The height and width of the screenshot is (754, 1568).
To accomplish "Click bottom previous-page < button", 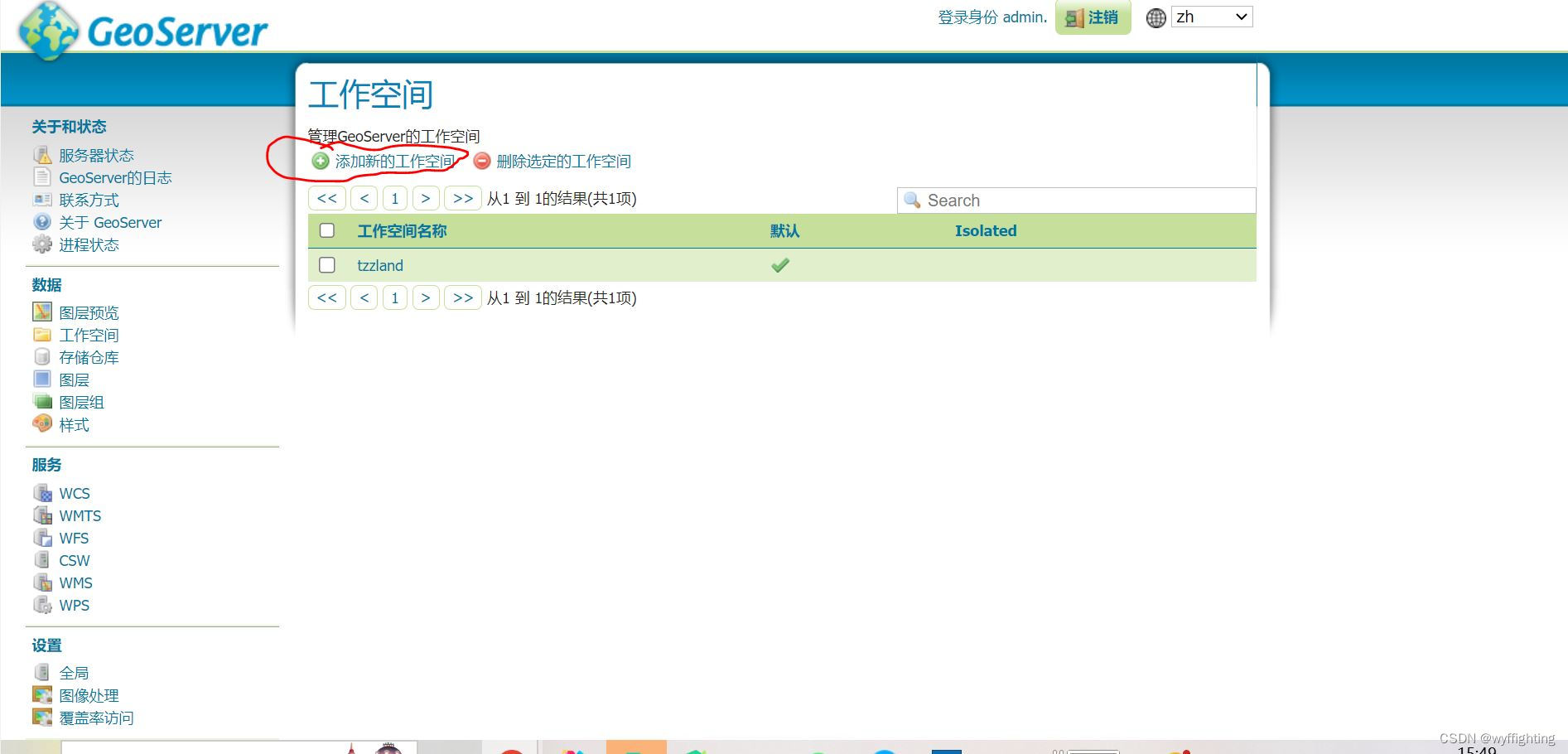I will (364, 297).
